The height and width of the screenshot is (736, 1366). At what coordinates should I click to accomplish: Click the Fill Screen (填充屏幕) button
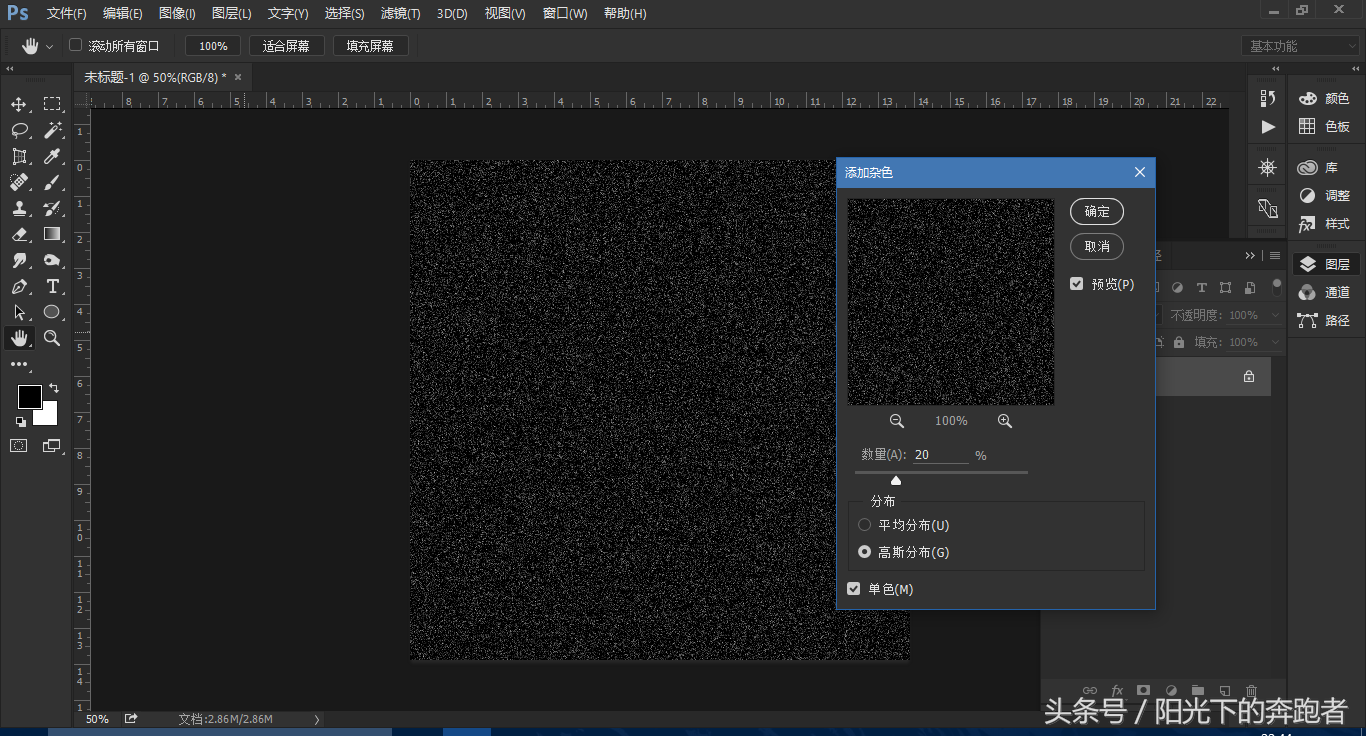click(x=371, y=46)
